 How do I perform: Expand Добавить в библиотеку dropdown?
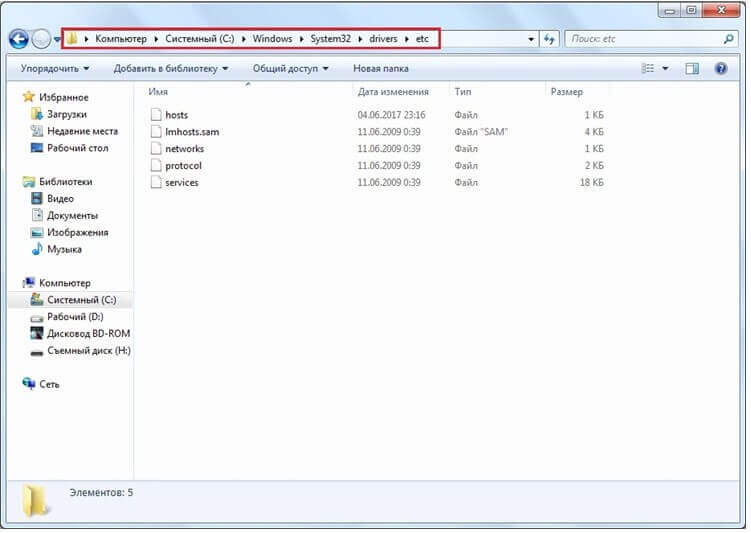(170, 69)
